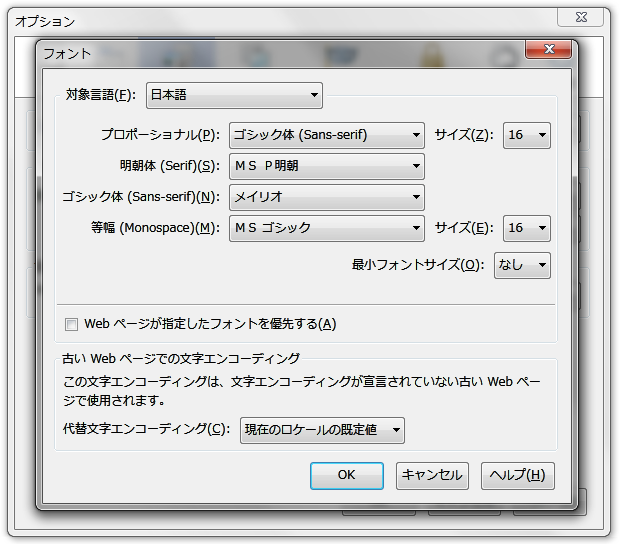Click the ゴシック体 (Sans-serif)(N) label
The image size is (620, 544).
[141, 196]
